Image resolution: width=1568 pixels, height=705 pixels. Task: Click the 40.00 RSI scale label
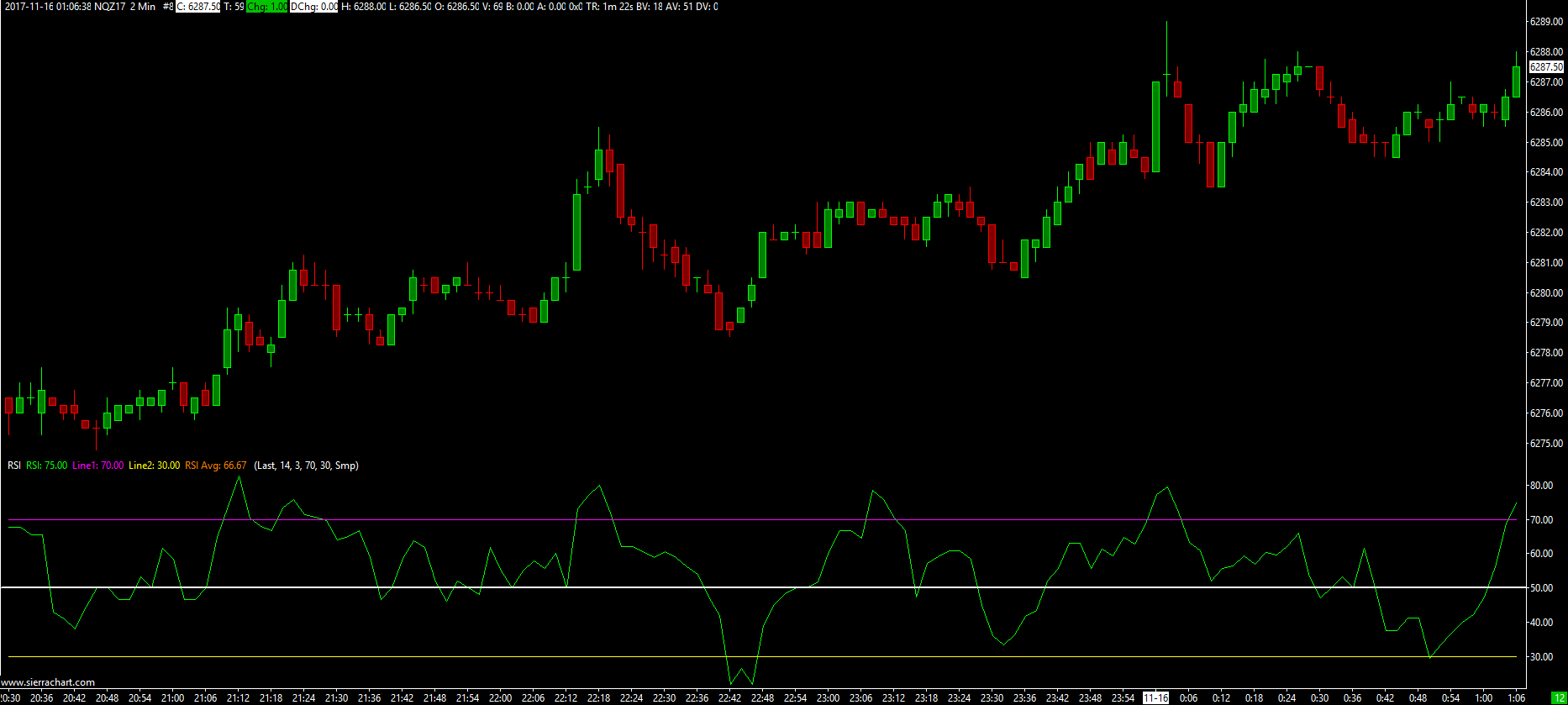tap(1541, 623)
